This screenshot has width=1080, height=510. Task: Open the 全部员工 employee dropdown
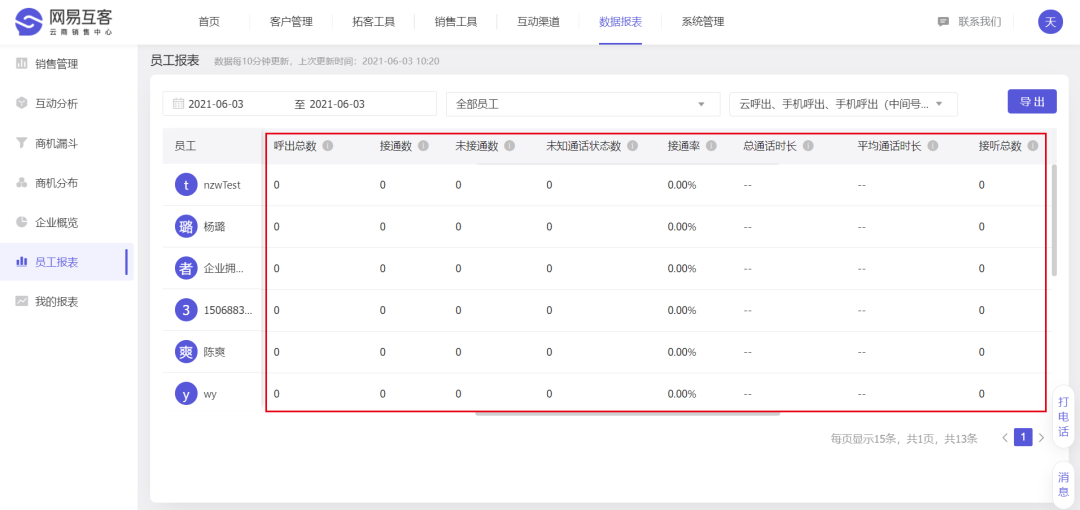click(x=582, y=104)
